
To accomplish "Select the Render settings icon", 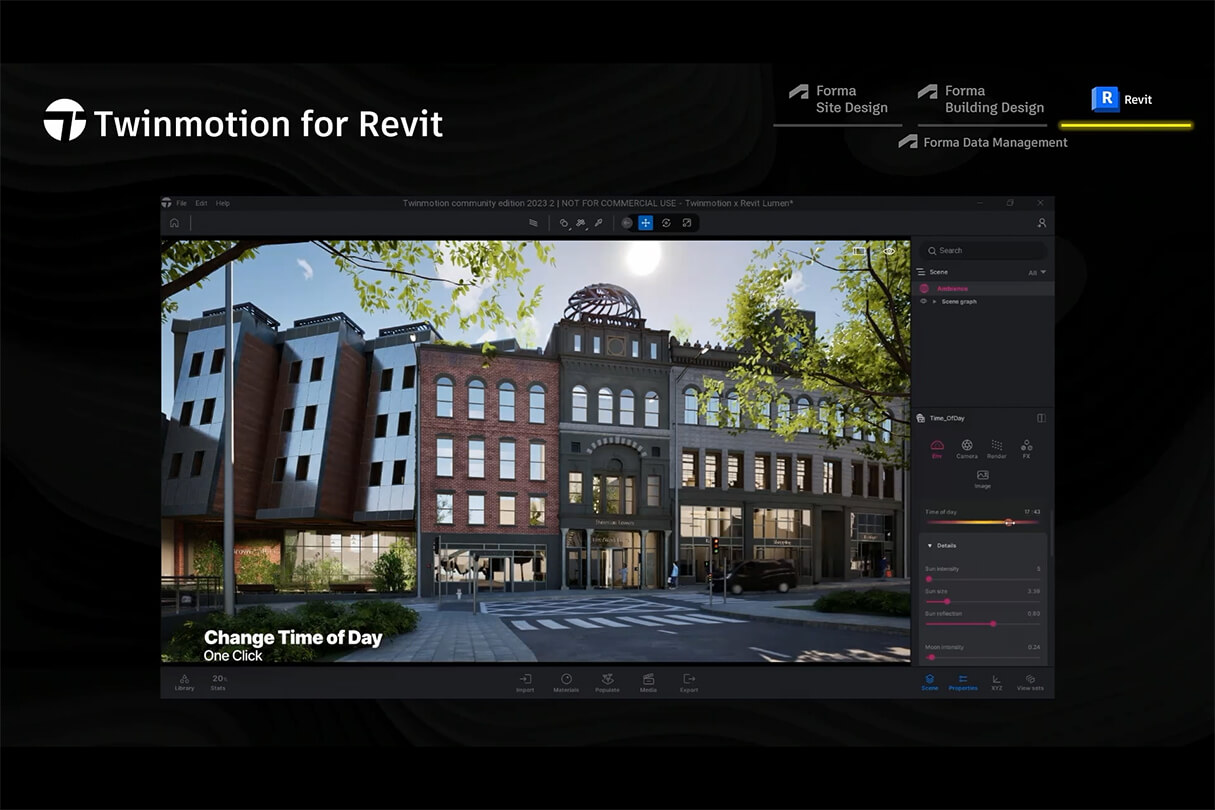I will pyautogui.click(x=997, y=449).
